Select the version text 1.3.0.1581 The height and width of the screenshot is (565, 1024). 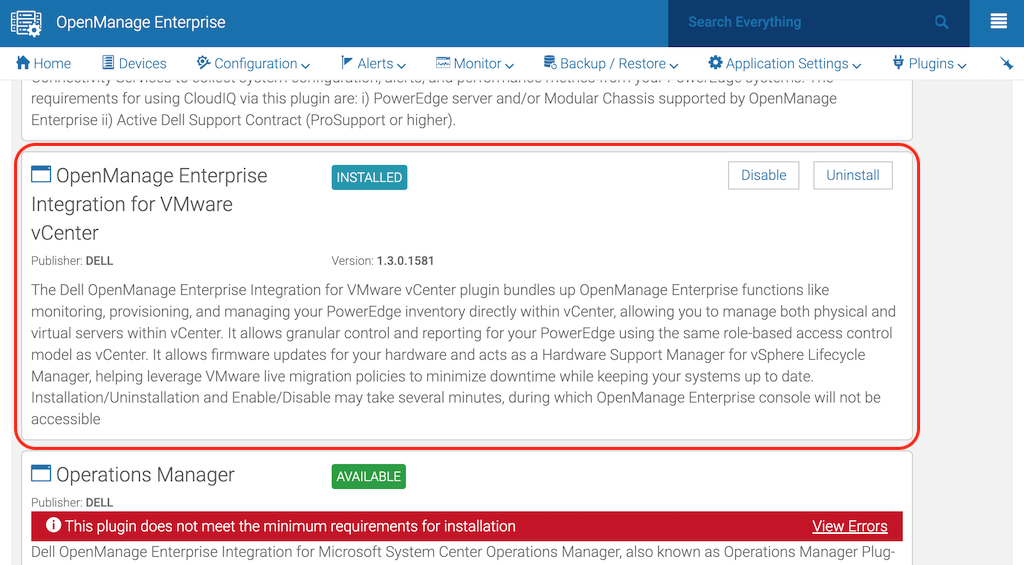(x=406, y=261)
